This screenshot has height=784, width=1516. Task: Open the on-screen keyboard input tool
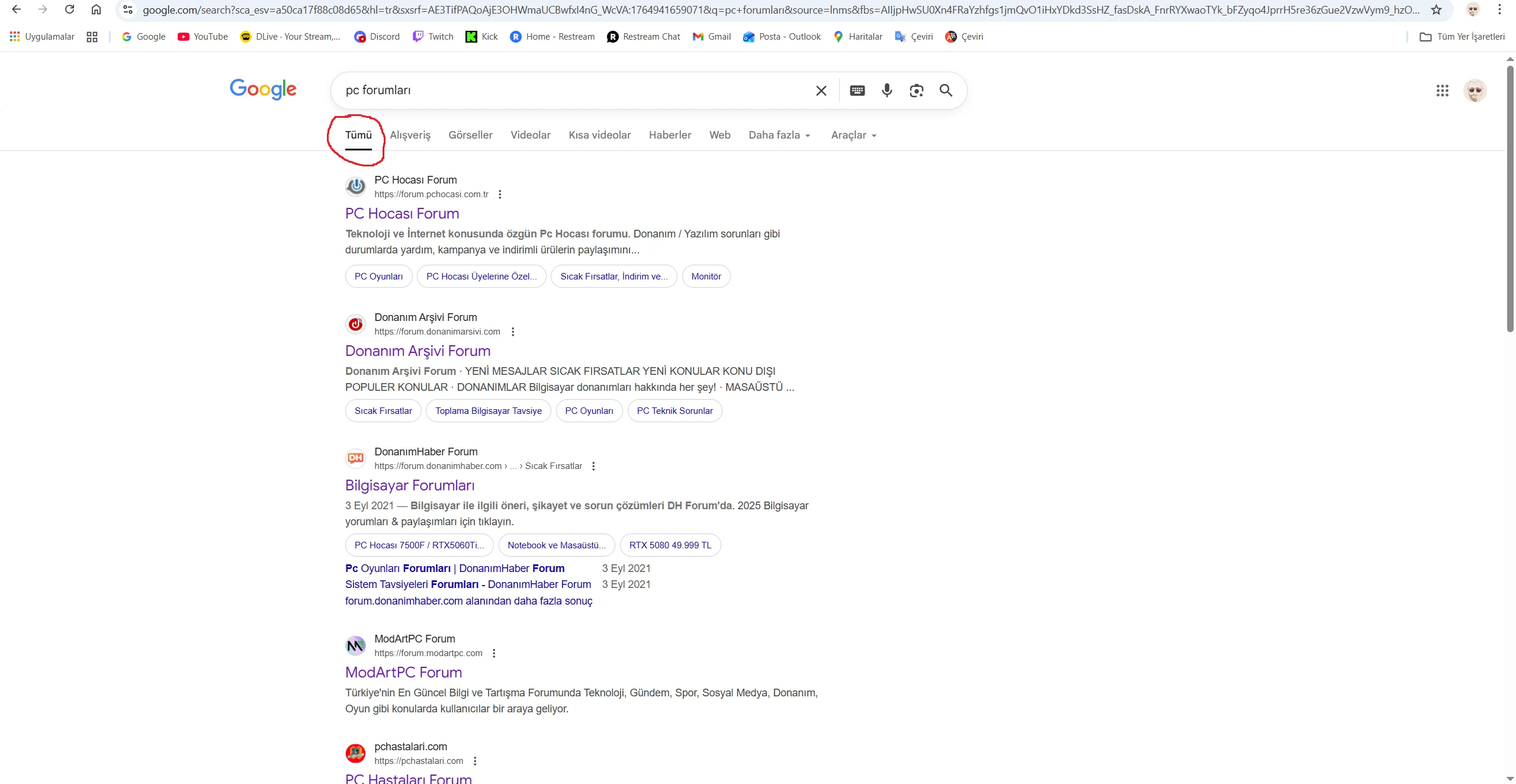tap(857, 91)
